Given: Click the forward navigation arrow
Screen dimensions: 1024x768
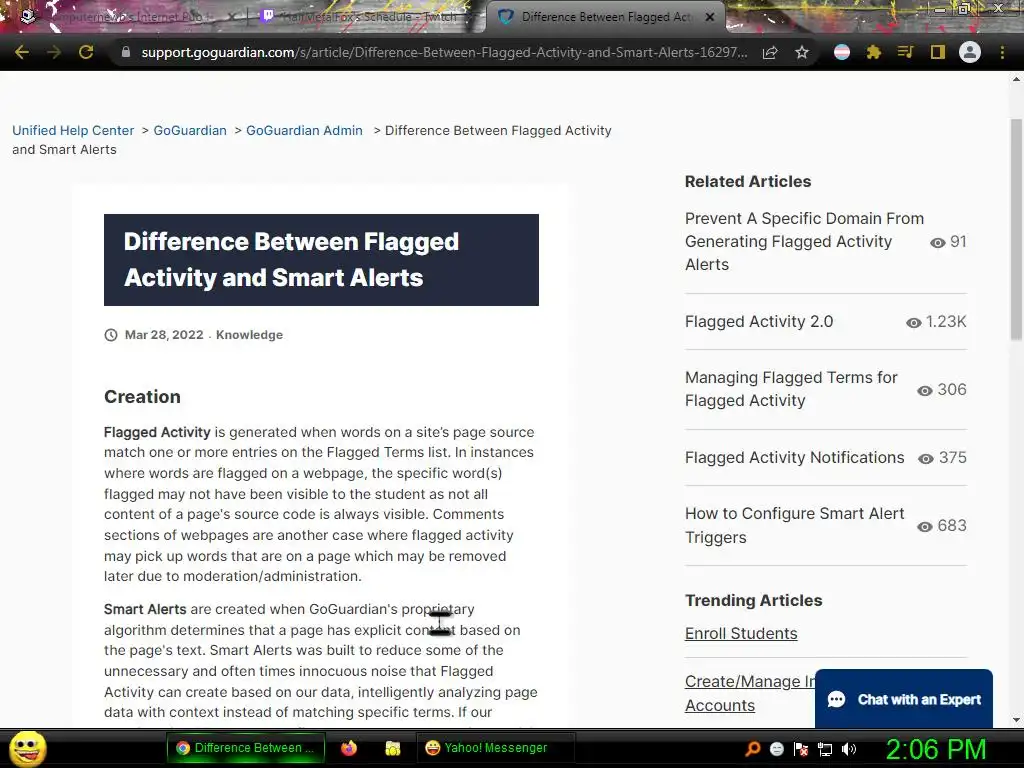Looking at the screenshot, I should (x=54, y=52).
